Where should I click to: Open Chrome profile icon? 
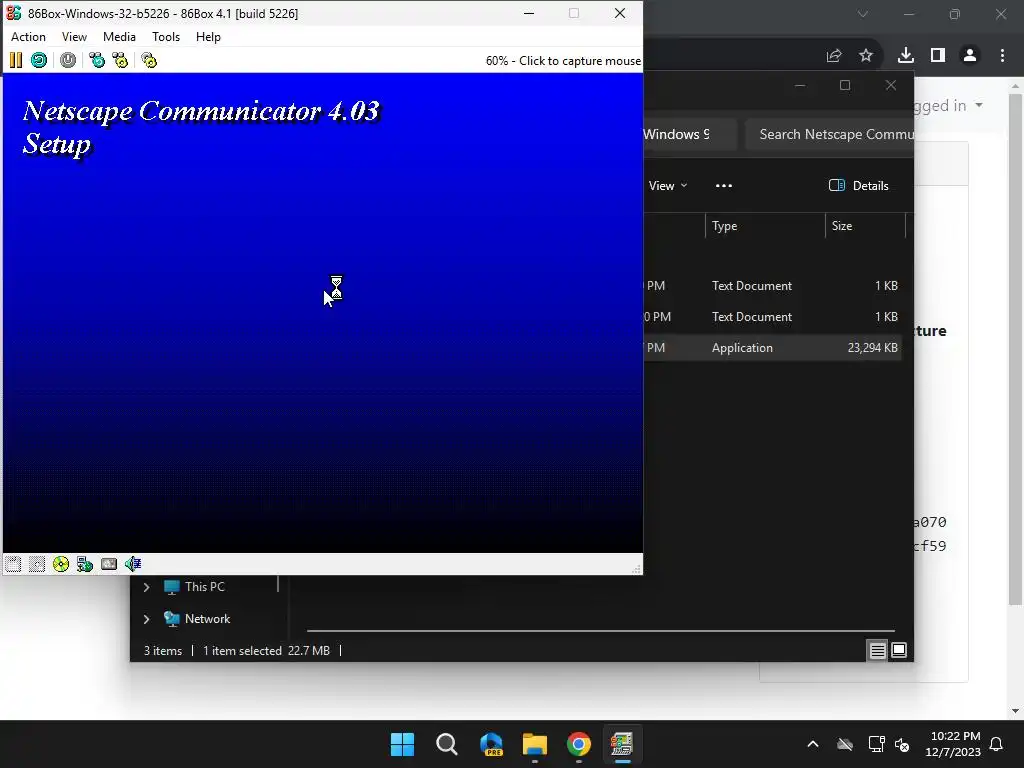pyautogui.click(x=970, y=56)
